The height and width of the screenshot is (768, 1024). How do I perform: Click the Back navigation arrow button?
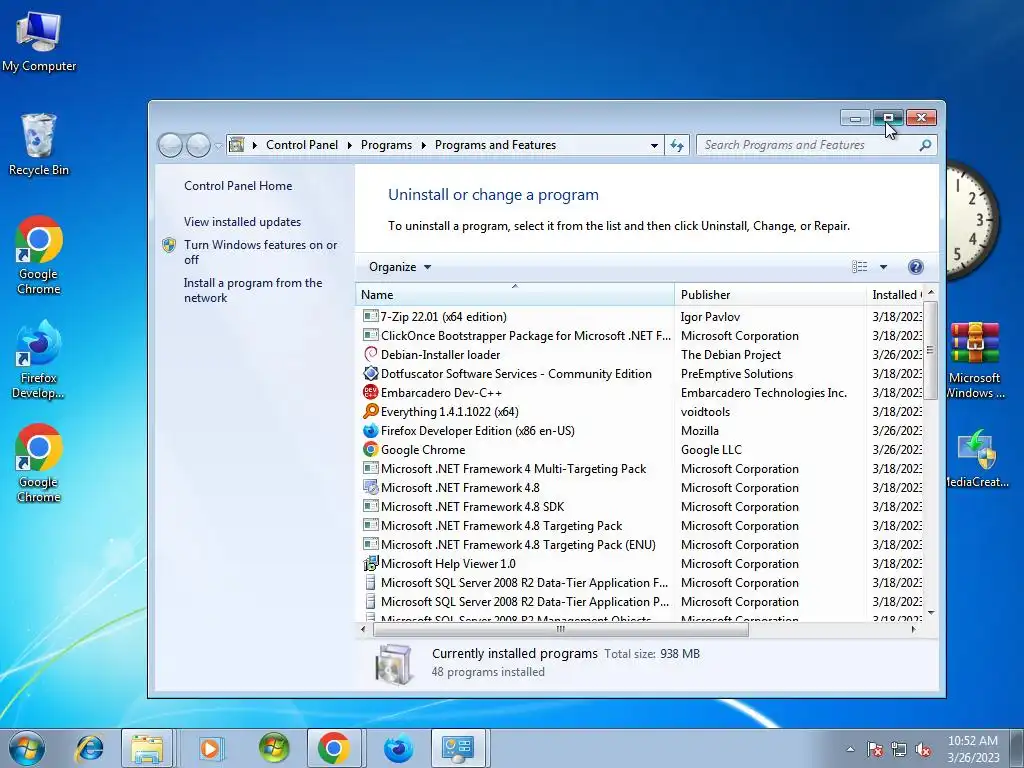tap(170, 145)
